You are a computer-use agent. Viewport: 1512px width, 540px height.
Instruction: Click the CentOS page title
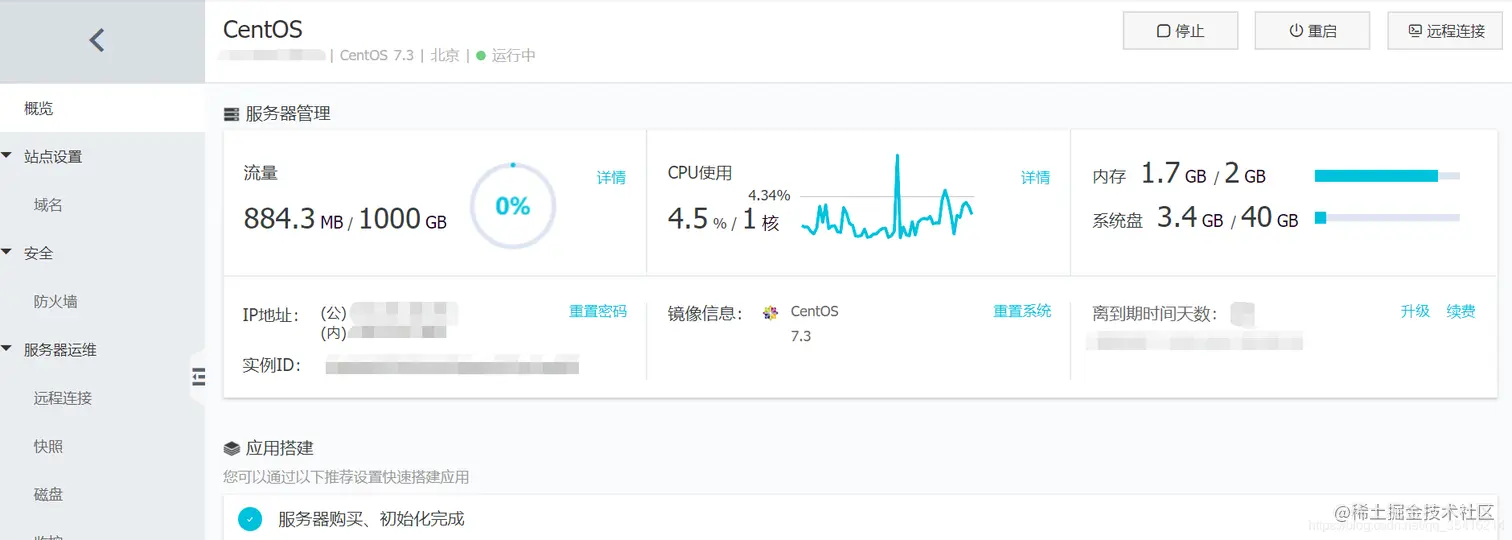click(x=263, y=29)
